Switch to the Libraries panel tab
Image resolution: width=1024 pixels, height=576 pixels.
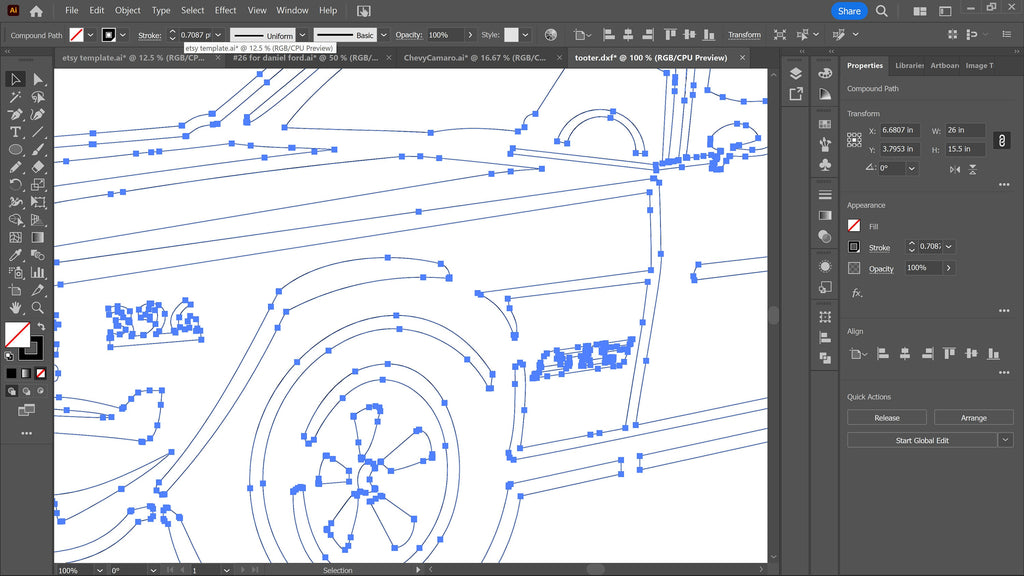click(909, 65)
